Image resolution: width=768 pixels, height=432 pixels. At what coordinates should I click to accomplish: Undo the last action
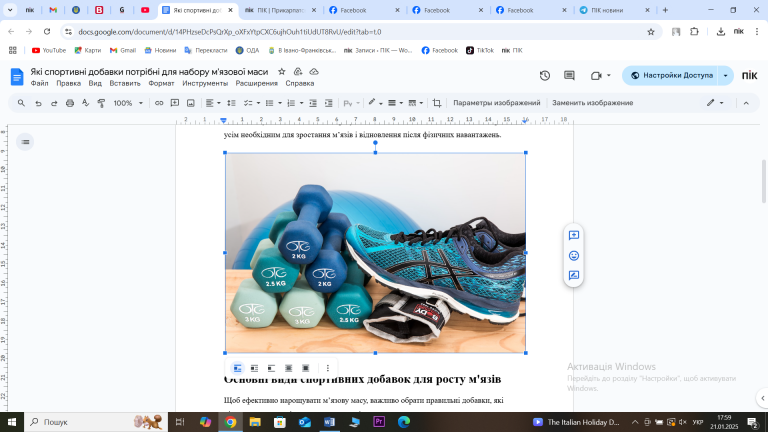click(x=38, y=103)
